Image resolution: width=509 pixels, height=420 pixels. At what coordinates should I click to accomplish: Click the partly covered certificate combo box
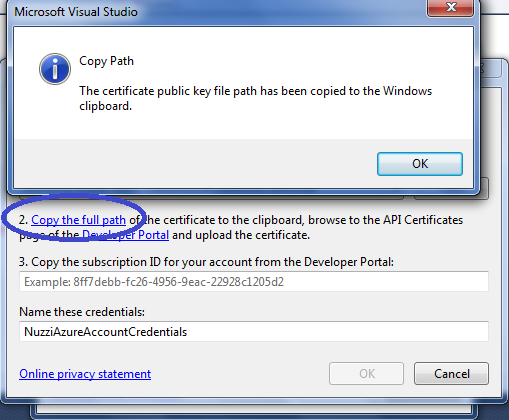[x=211, y=197]
